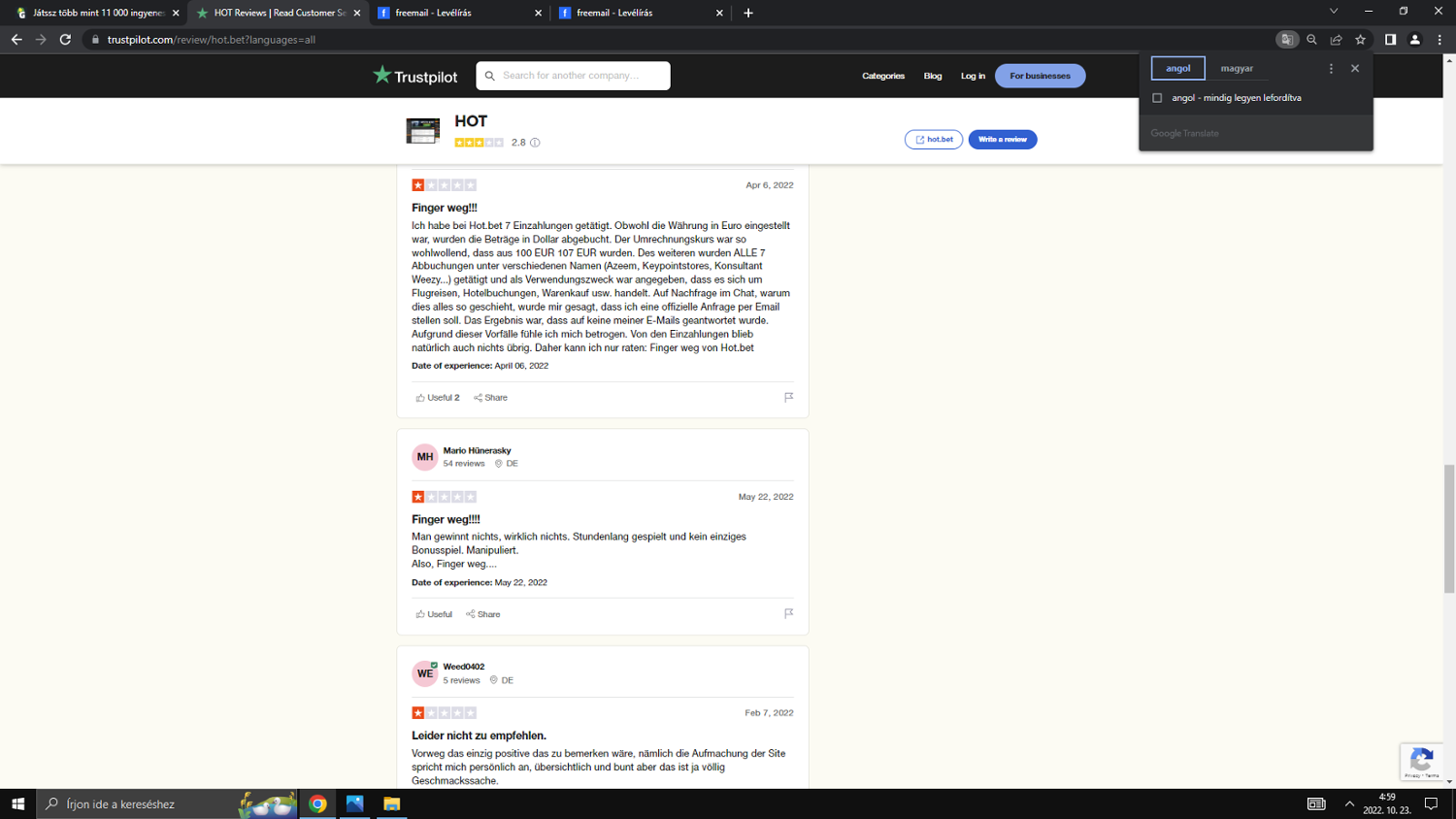Screen dimensions: 1456x819
Task: Open the Windows Start menu
Action: click(x=17, y=803)
